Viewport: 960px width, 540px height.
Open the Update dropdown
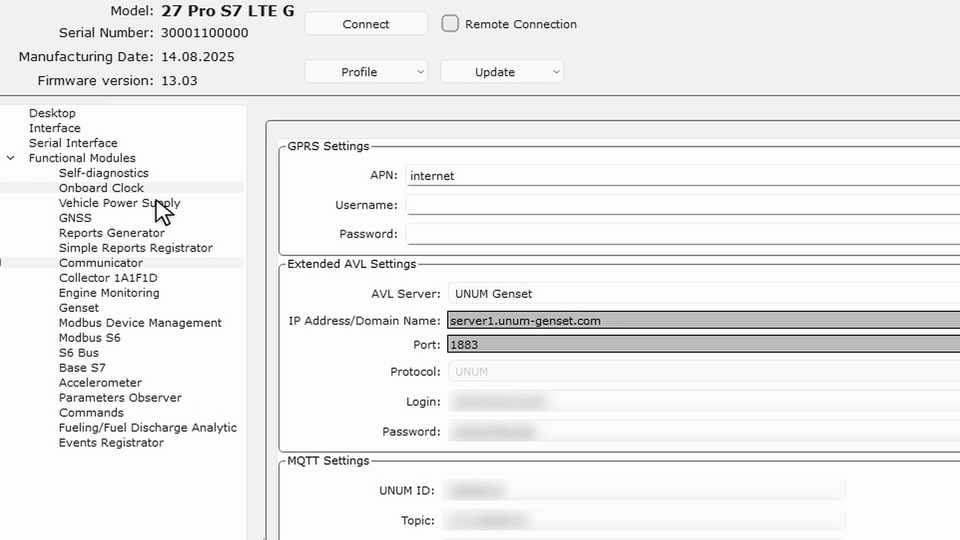pos(501,72)
